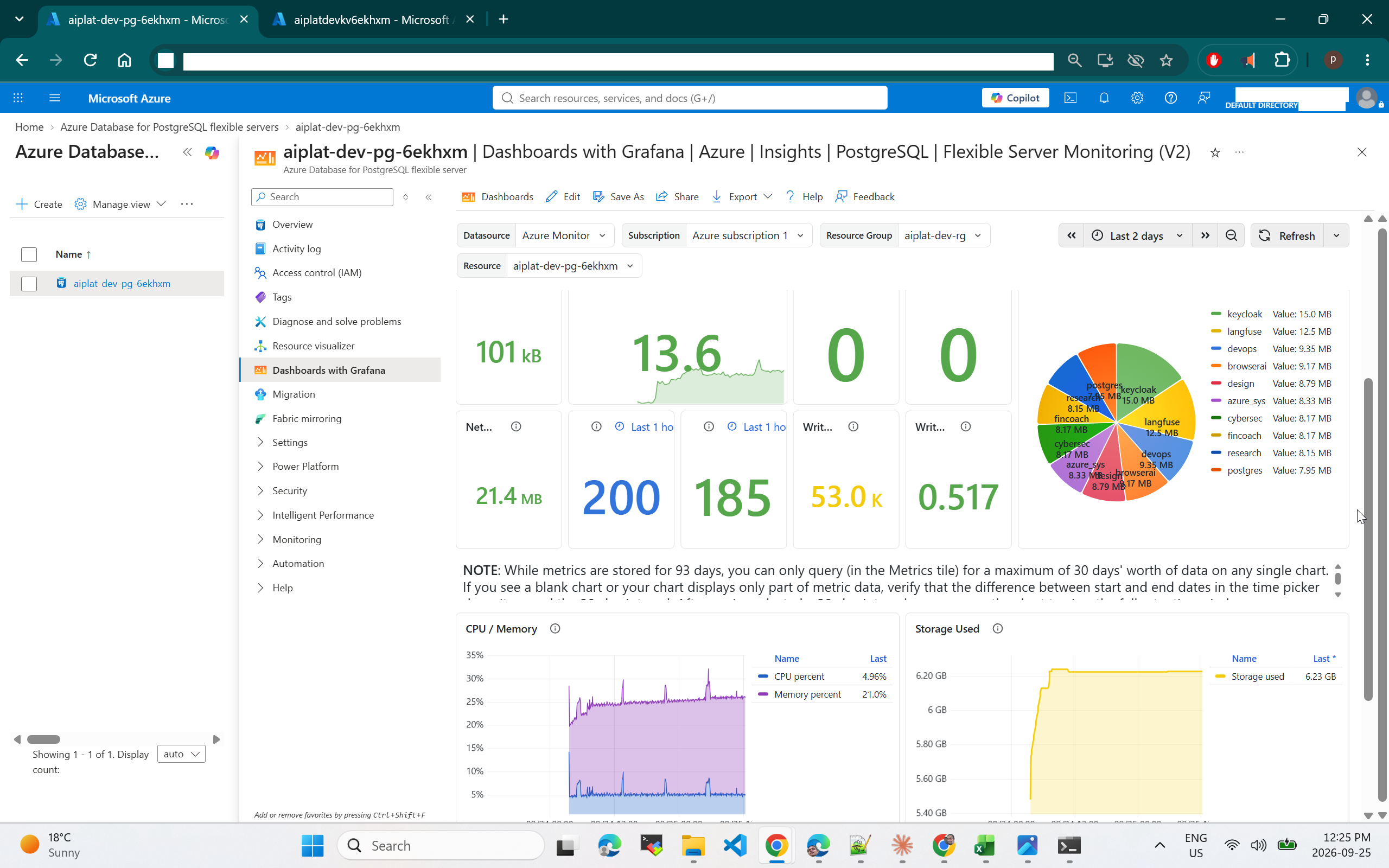Show info for CPU / Memory panel
1389x868 pixels.
pyautogui.click(x=555, y=629)
